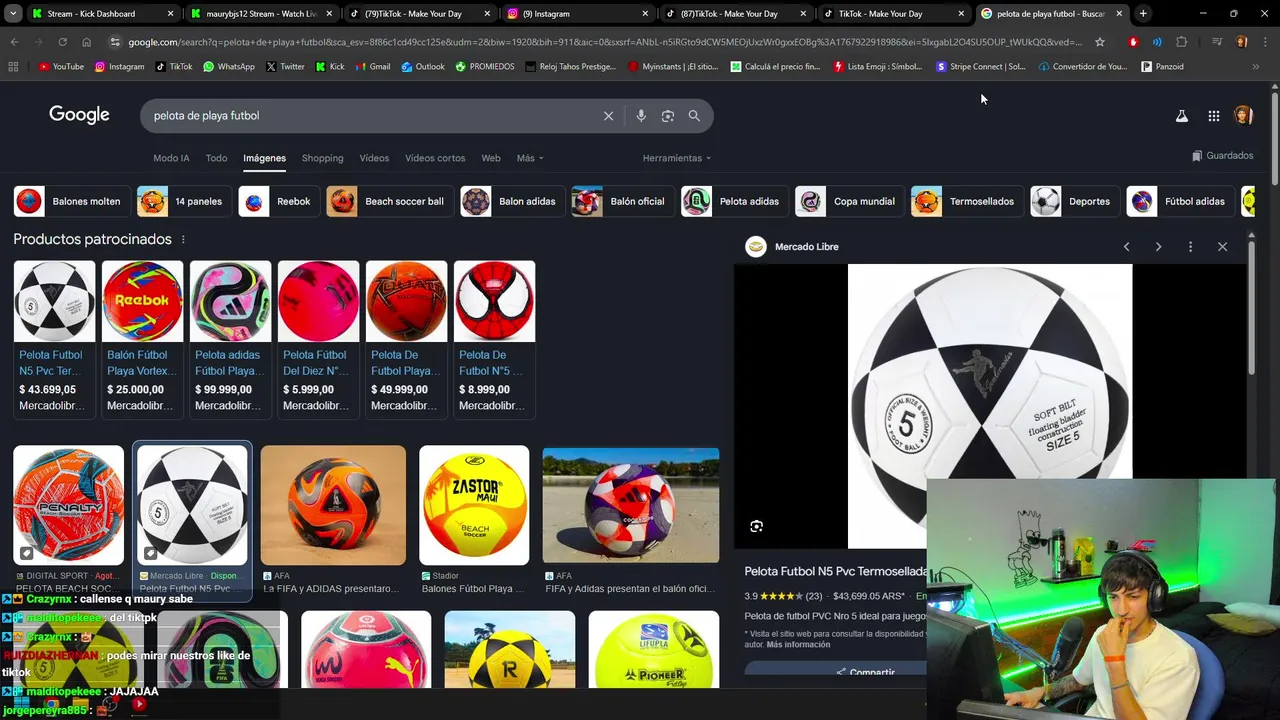This screenshot has height=720, width=1280.
Task: Open the Google apps grid
Action: 1214,116
